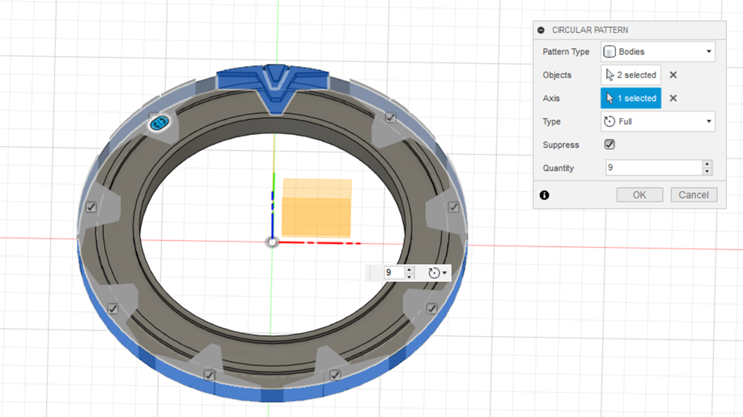Click the Objects '2 selected' selector
Viewport: 743px width, 417px height.
click(631, 75)
